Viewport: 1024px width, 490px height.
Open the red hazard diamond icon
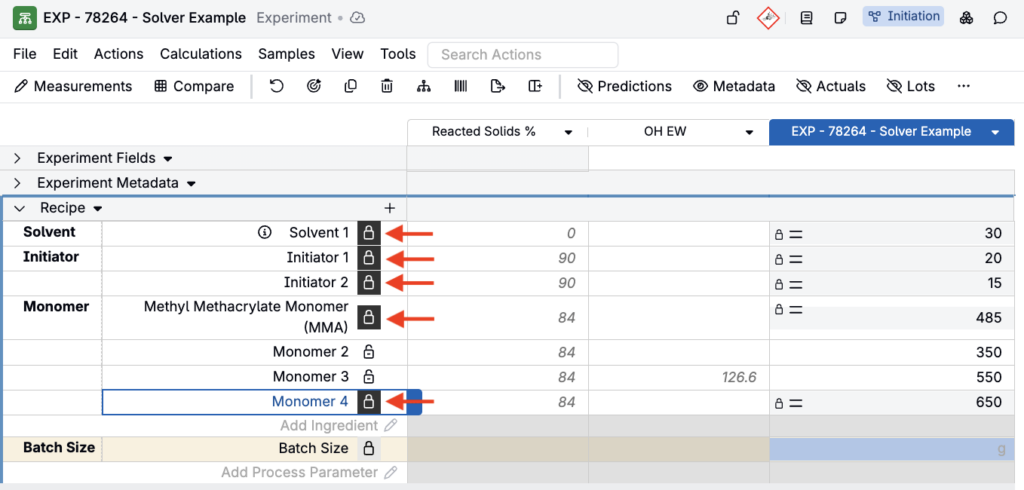pyautogui.click(x=769, y=18)
